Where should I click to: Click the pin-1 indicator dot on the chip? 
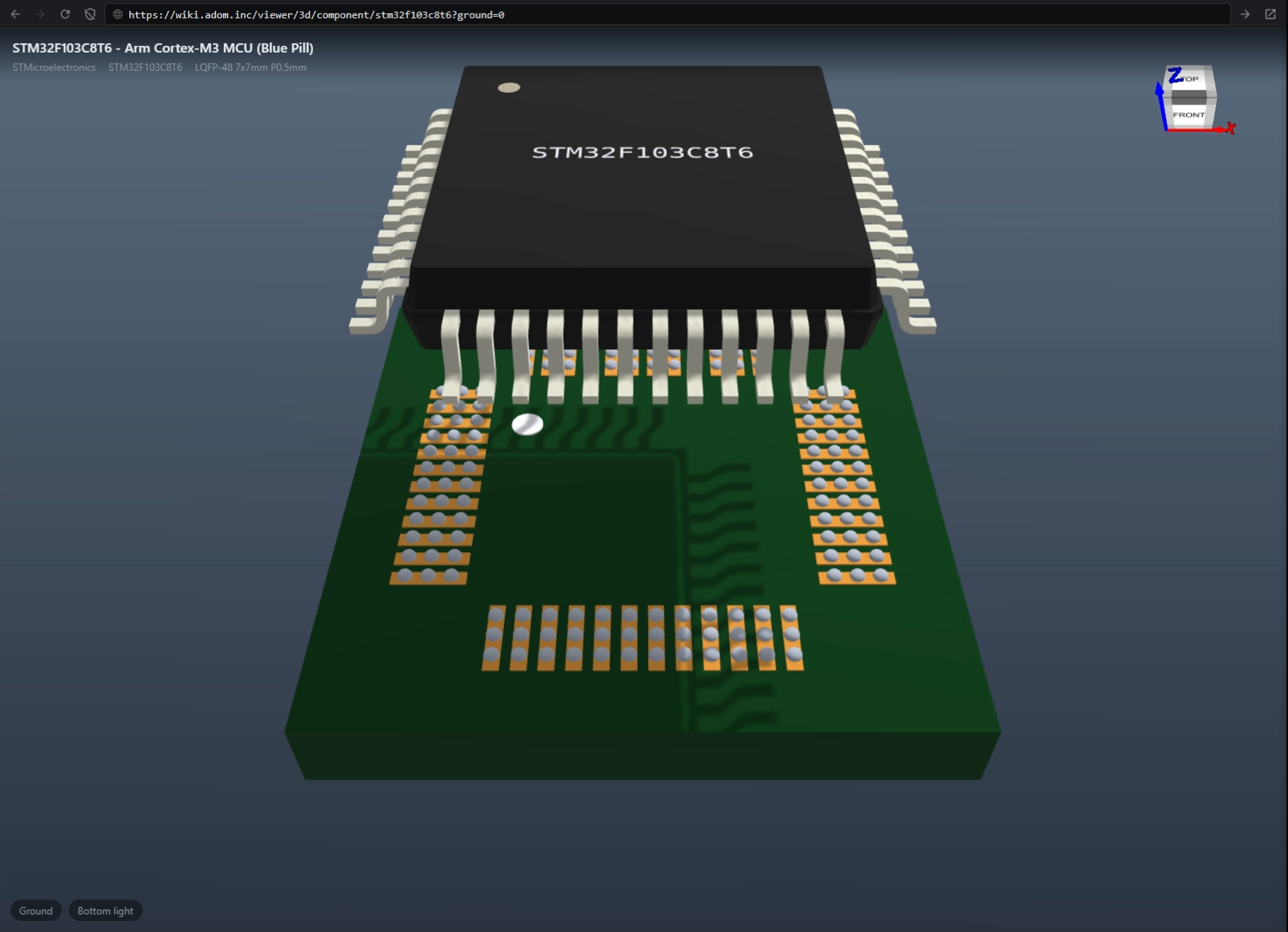(509, 87)
